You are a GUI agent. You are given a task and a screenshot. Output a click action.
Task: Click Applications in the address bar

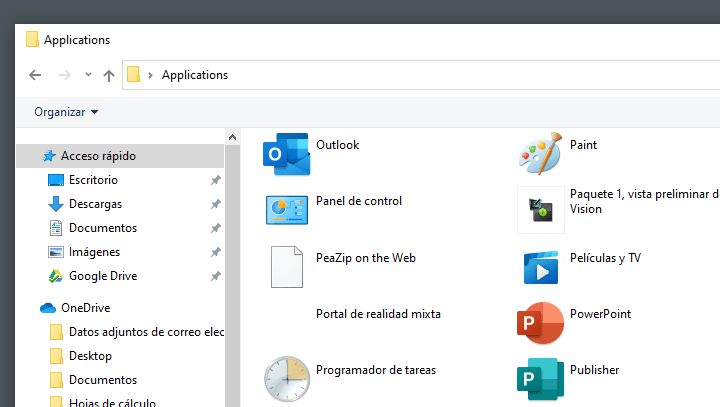(x=195, y=75)
